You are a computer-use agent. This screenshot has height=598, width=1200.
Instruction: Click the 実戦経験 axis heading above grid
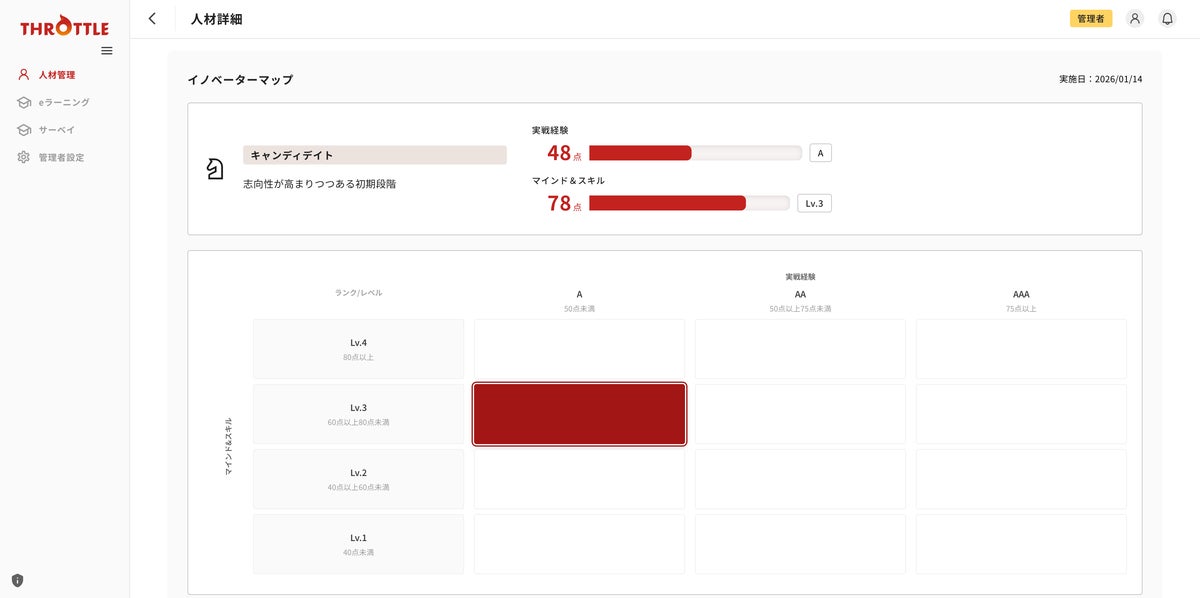[800, 276]
